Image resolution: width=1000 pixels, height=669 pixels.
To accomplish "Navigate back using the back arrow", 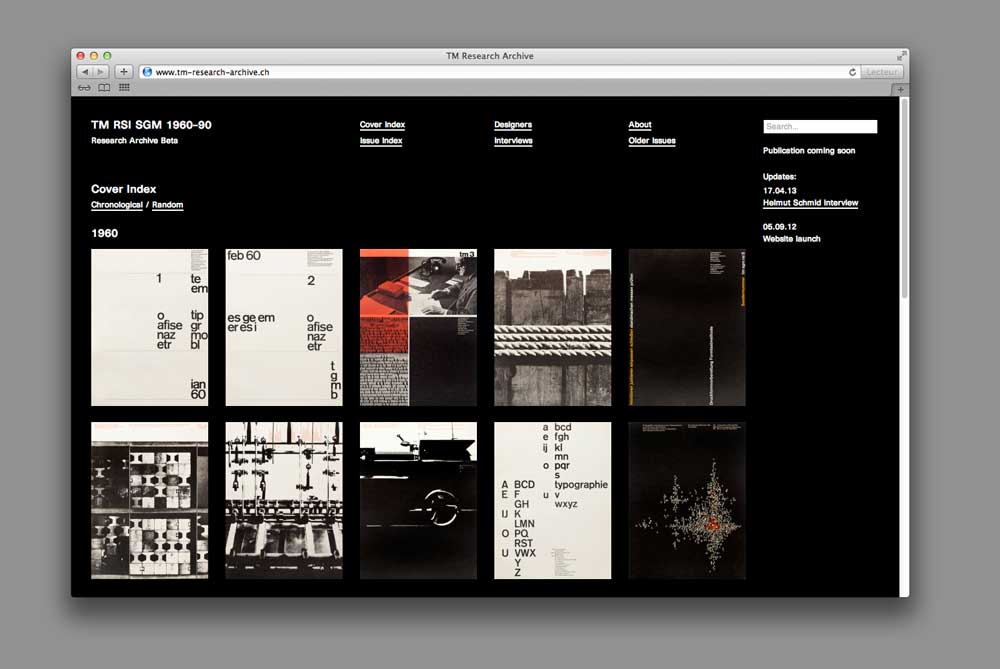I will (84, 71).
